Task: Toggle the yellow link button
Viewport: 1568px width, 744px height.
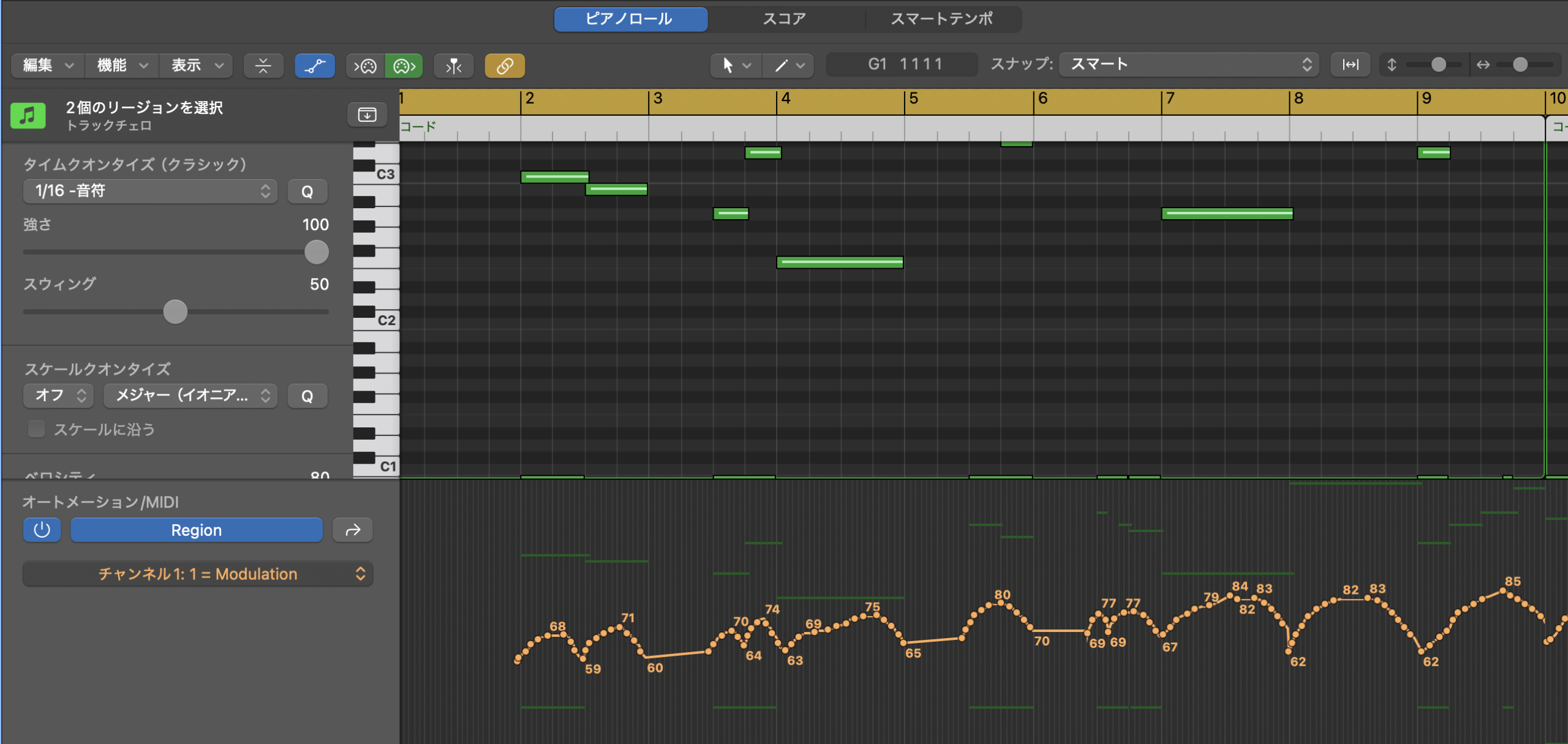Action: (505, 66)
